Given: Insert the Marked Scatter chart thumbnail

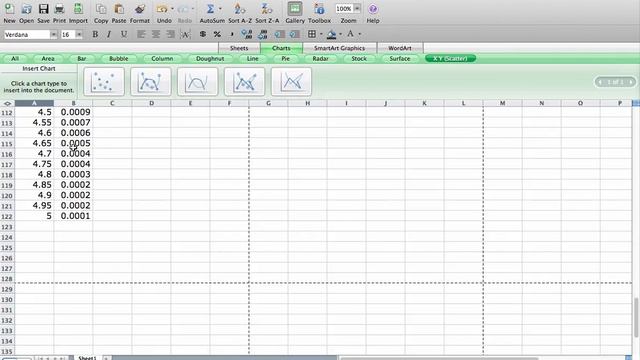Looking at the screenshot, I should pyautogui.click(x=104, y=82).
